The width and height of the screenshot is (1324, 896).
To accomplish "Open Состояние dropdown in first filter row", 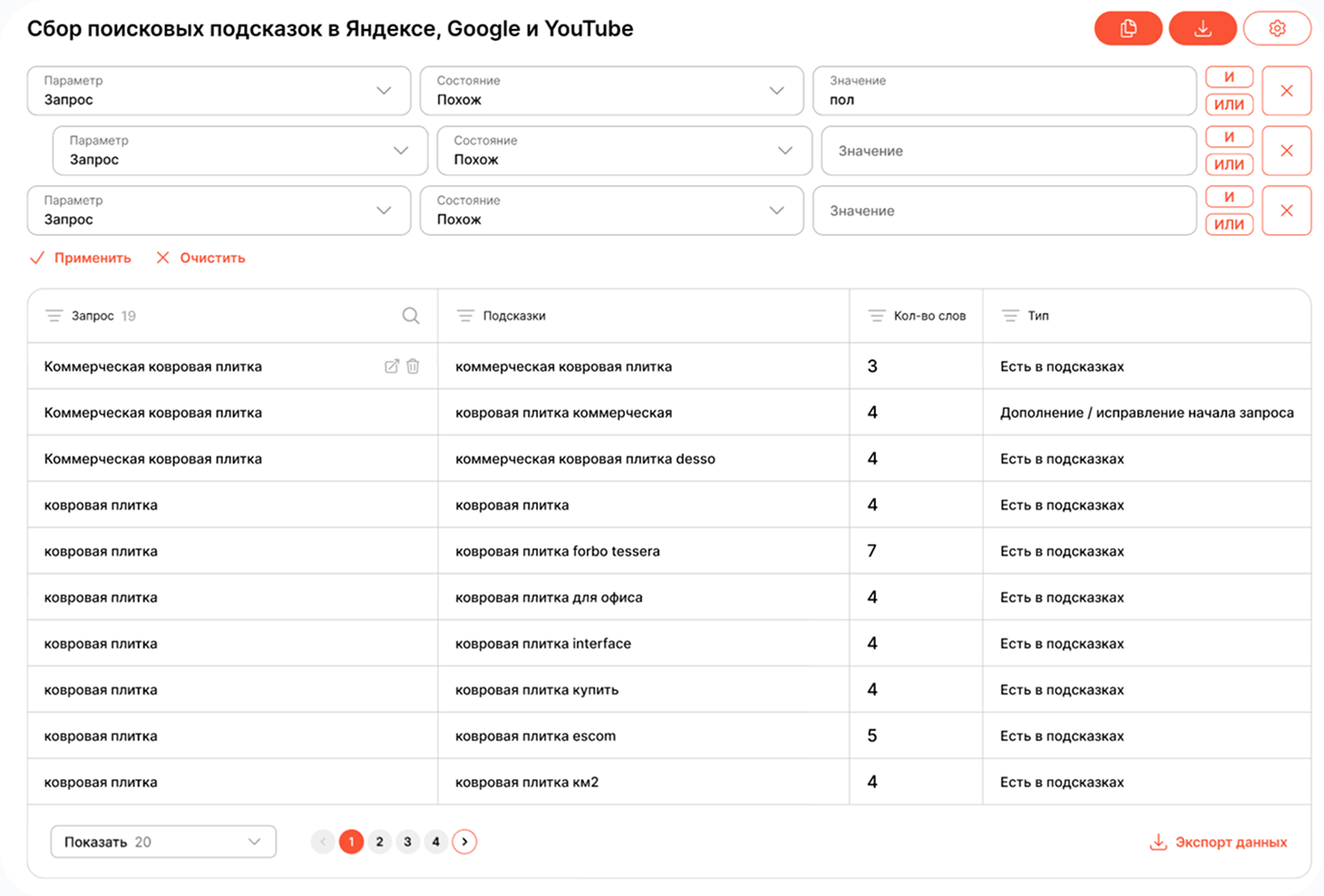I will [611, 91].
